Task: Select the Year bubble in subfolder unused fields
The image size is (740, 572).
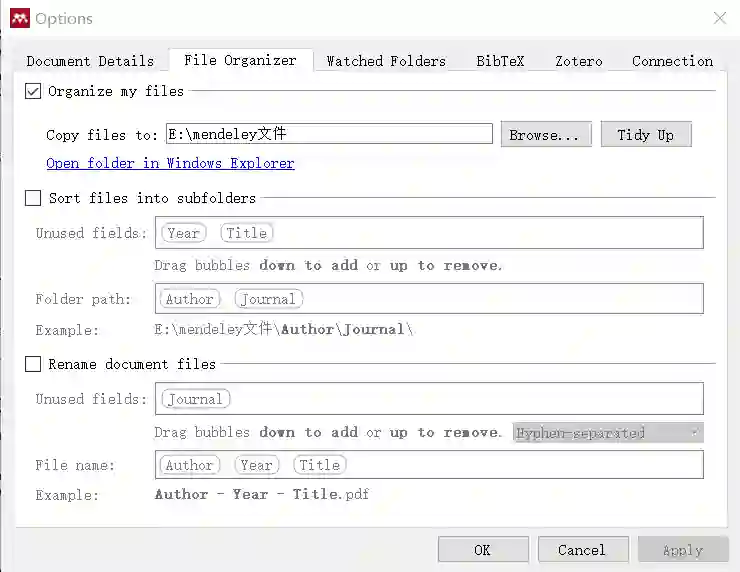Action: [184, 233]
